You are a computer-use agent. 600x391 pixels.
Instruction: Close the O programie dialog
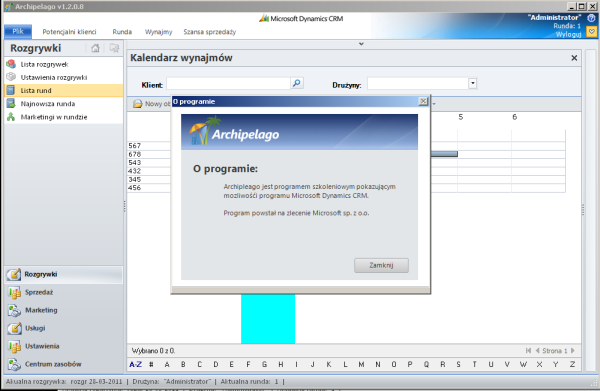coord(423,101)
